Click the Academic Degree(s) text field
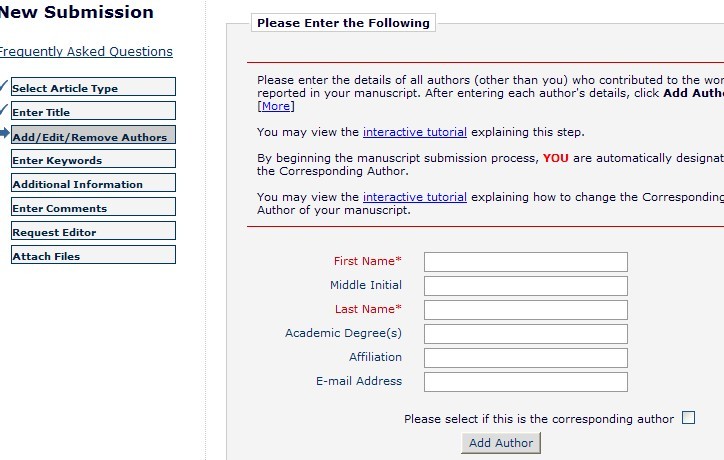Viewport: 724px width, 460px height. (525, 334)
